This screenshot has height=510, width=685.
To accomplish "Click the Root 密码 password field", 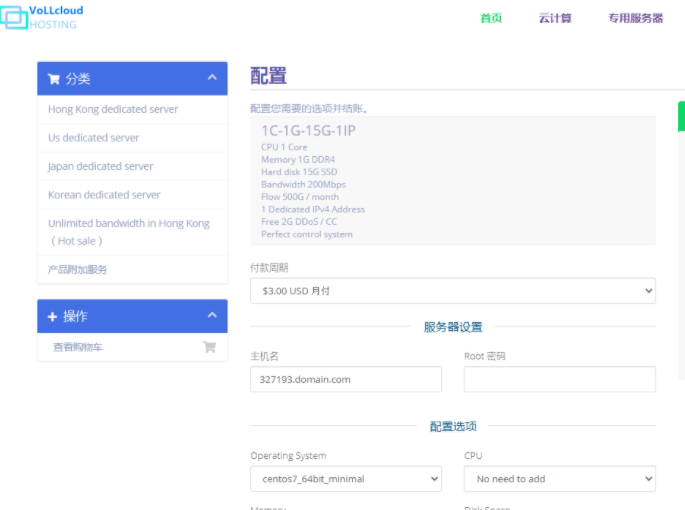I will coord(560,379).
